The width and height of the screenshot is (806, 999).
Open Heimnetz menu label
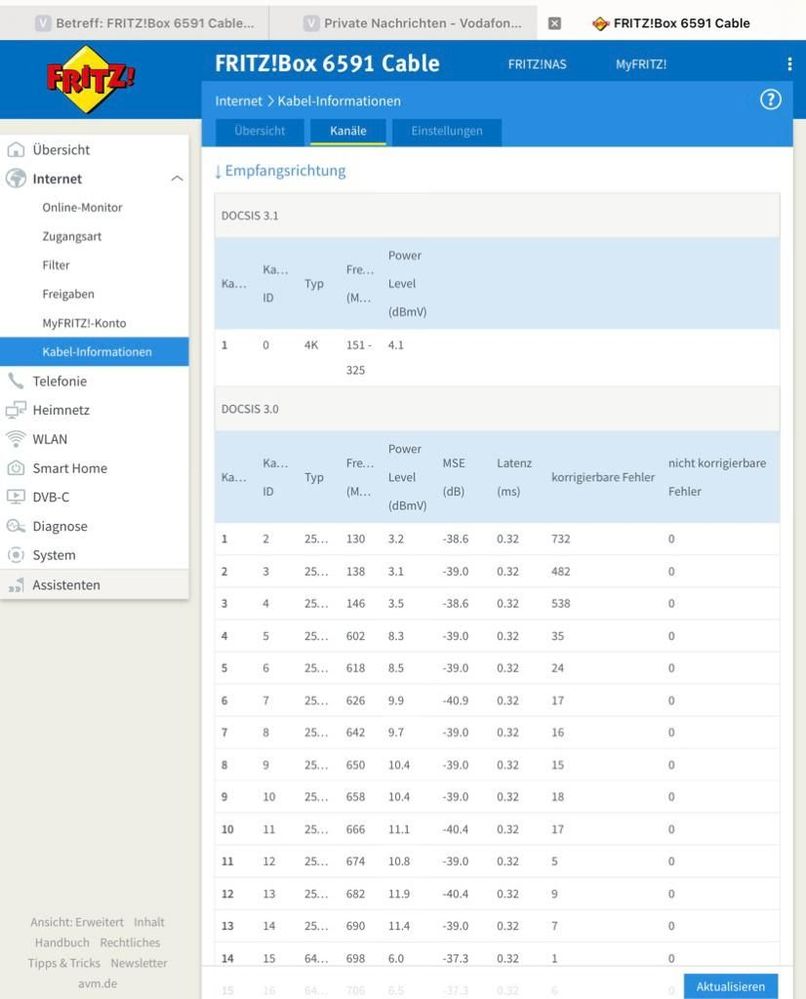click(x=61, y=410)
